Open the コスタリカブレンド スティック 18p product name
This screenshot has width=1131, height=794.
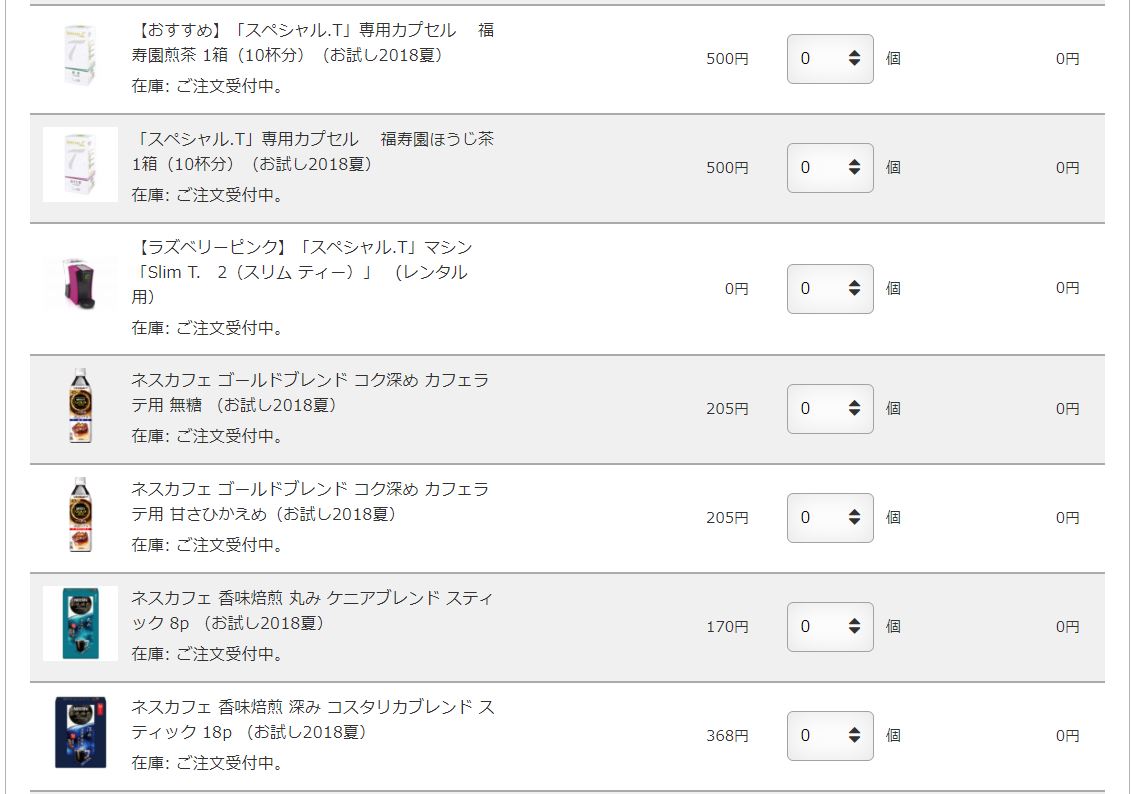pos(313,719)
